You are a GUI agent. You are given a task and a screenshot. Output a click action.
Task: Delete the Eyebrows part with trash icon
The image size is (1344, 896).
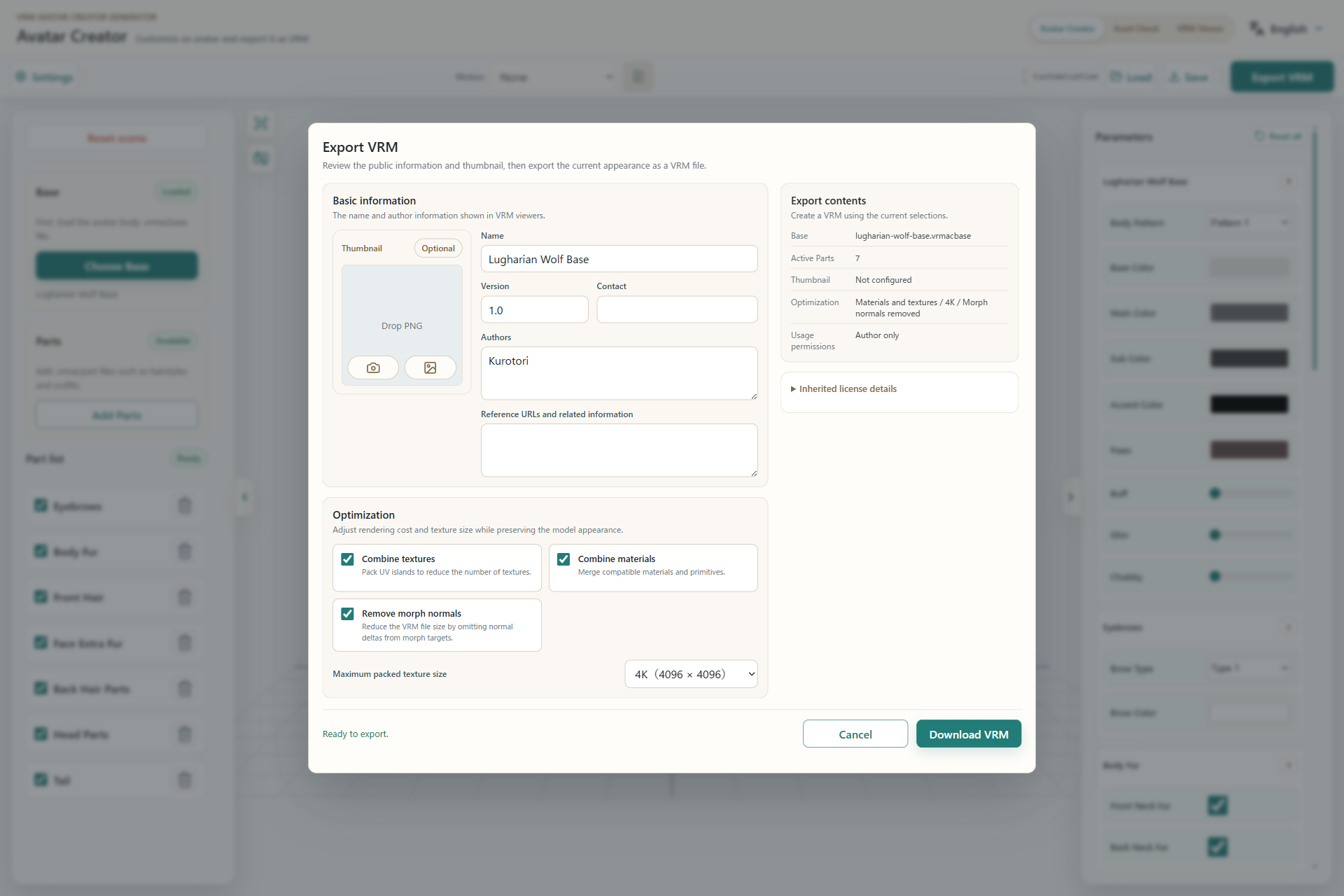pyautogui.click(x=185, y=505)
